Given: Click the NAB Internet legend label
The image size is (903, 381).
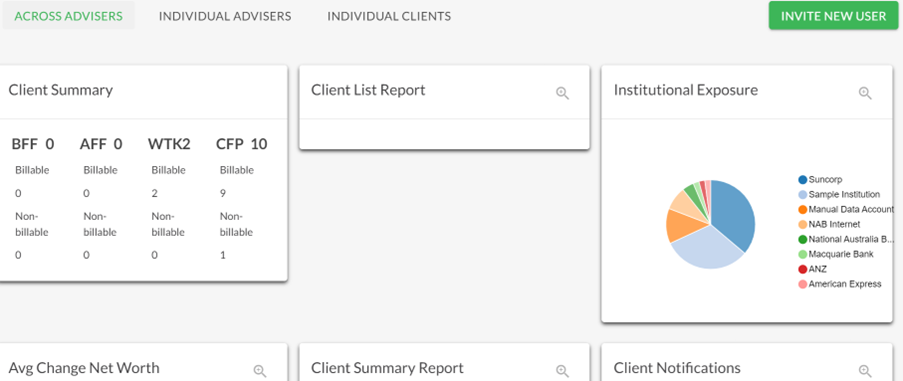Looking at the screenshot, I should (x=834, y=224).
